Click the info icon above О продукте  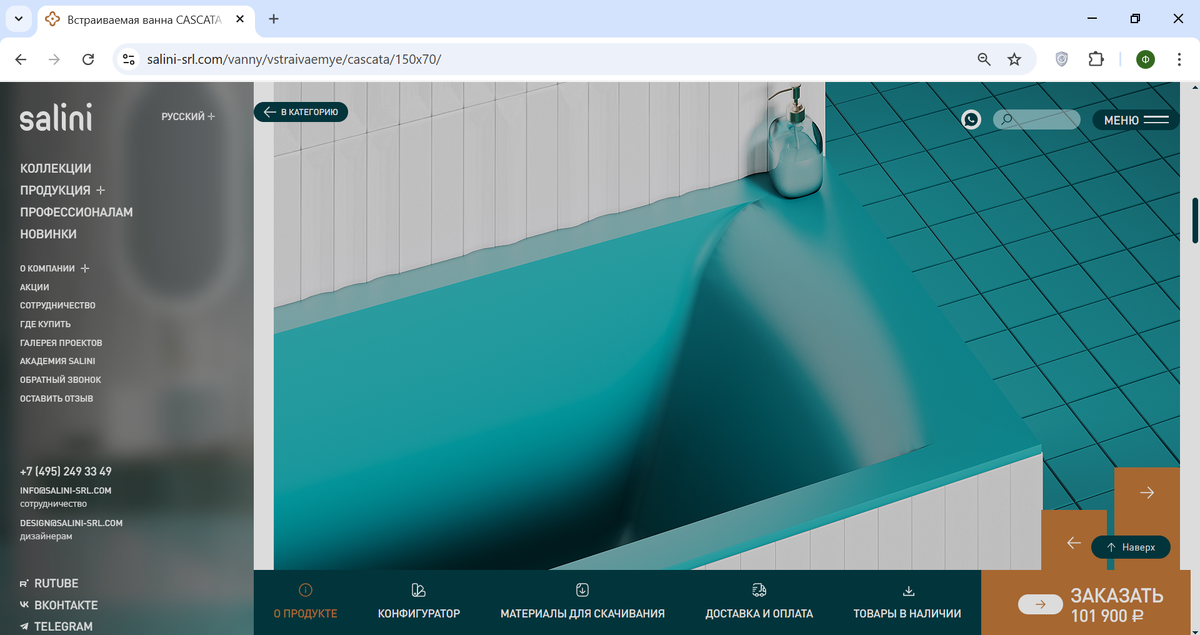coord(305,590)
